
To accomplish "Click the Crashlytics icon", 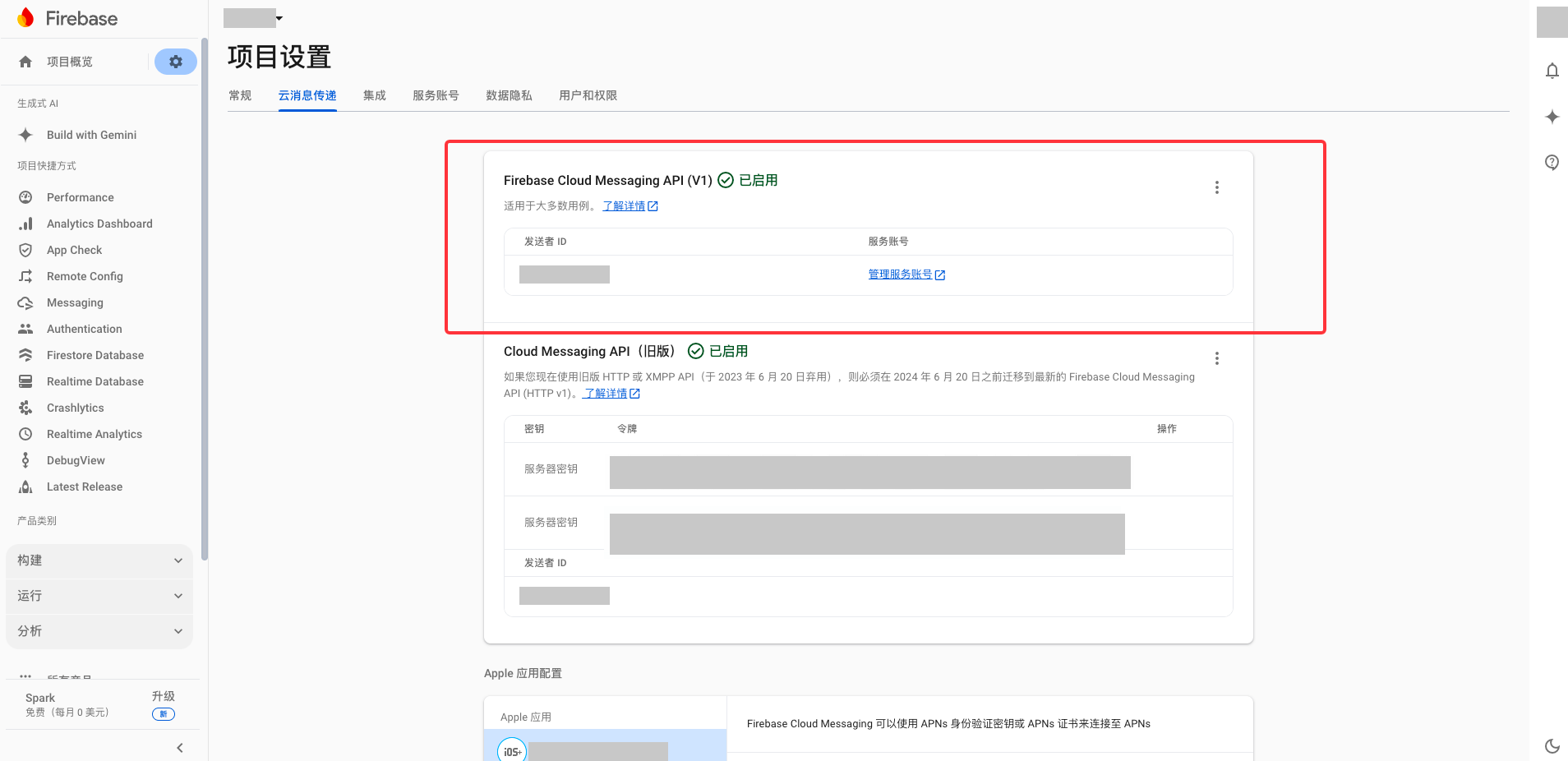I will 25,408.
